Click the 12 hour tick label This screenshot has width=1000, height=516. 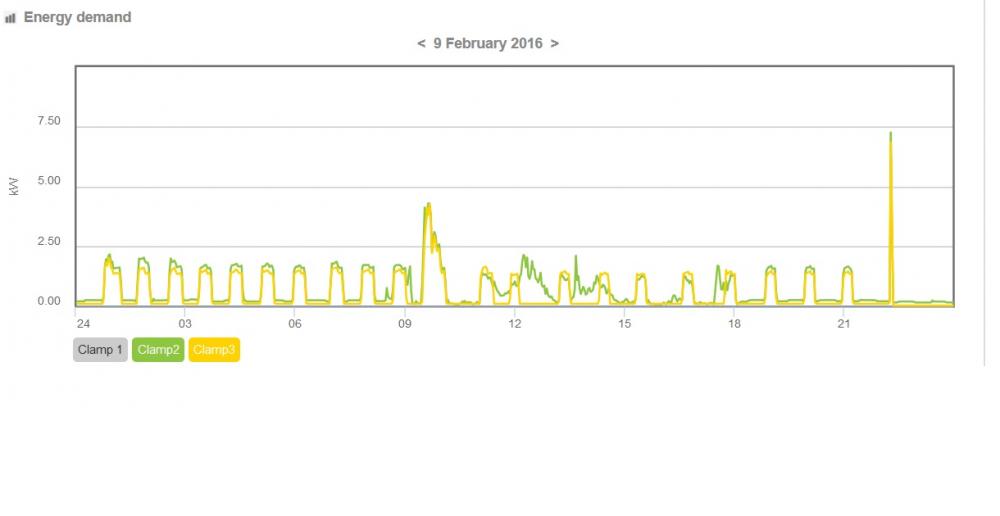point(515,324)
